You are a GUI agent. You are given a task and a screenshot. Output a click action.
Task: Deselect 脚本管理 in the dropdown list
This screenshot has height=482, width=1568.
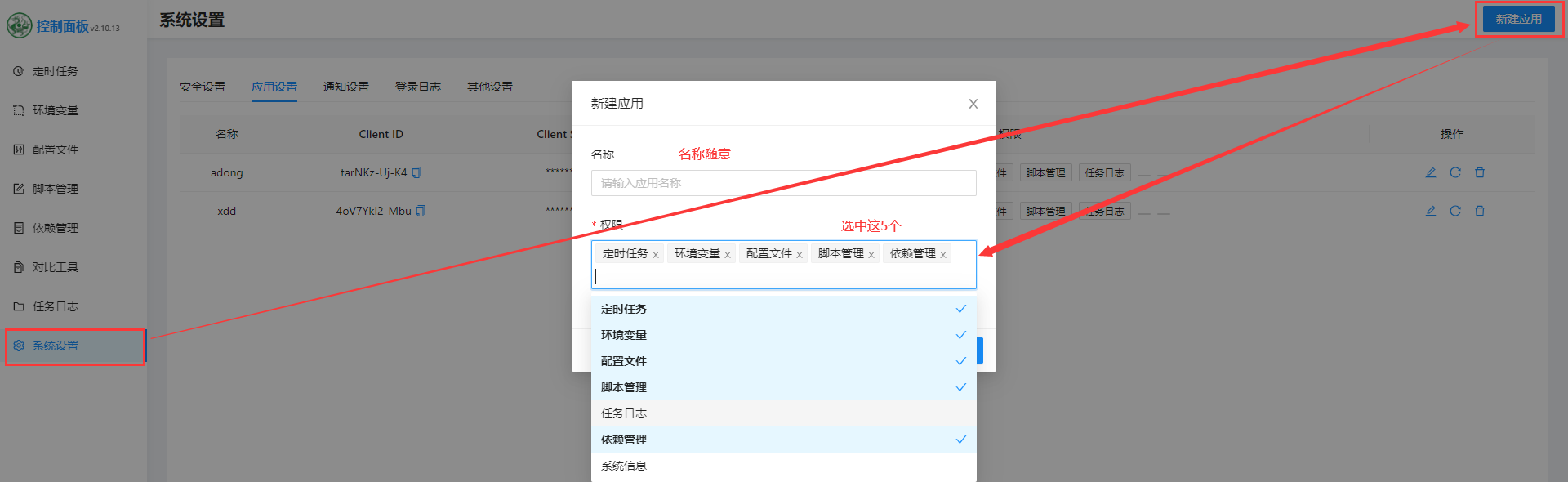pyautogui.click(x=784, y=387)
